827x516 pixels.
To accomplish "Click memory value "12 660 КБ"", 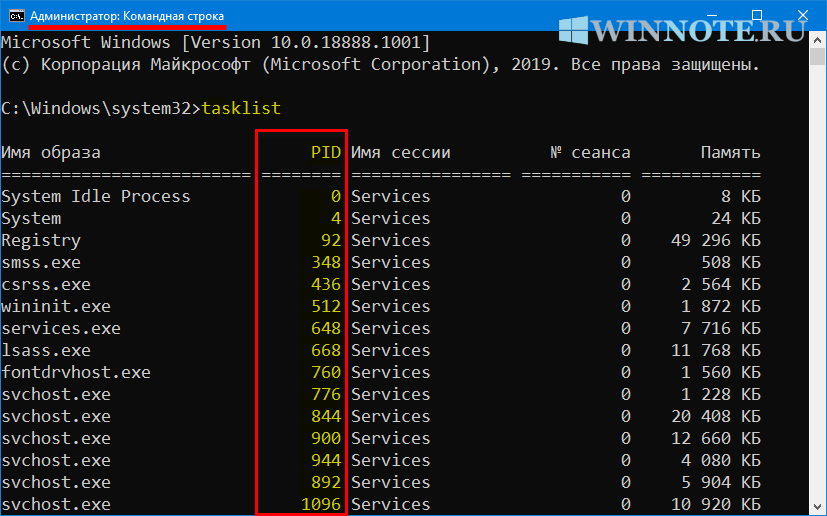I will [x=716, y=438].
